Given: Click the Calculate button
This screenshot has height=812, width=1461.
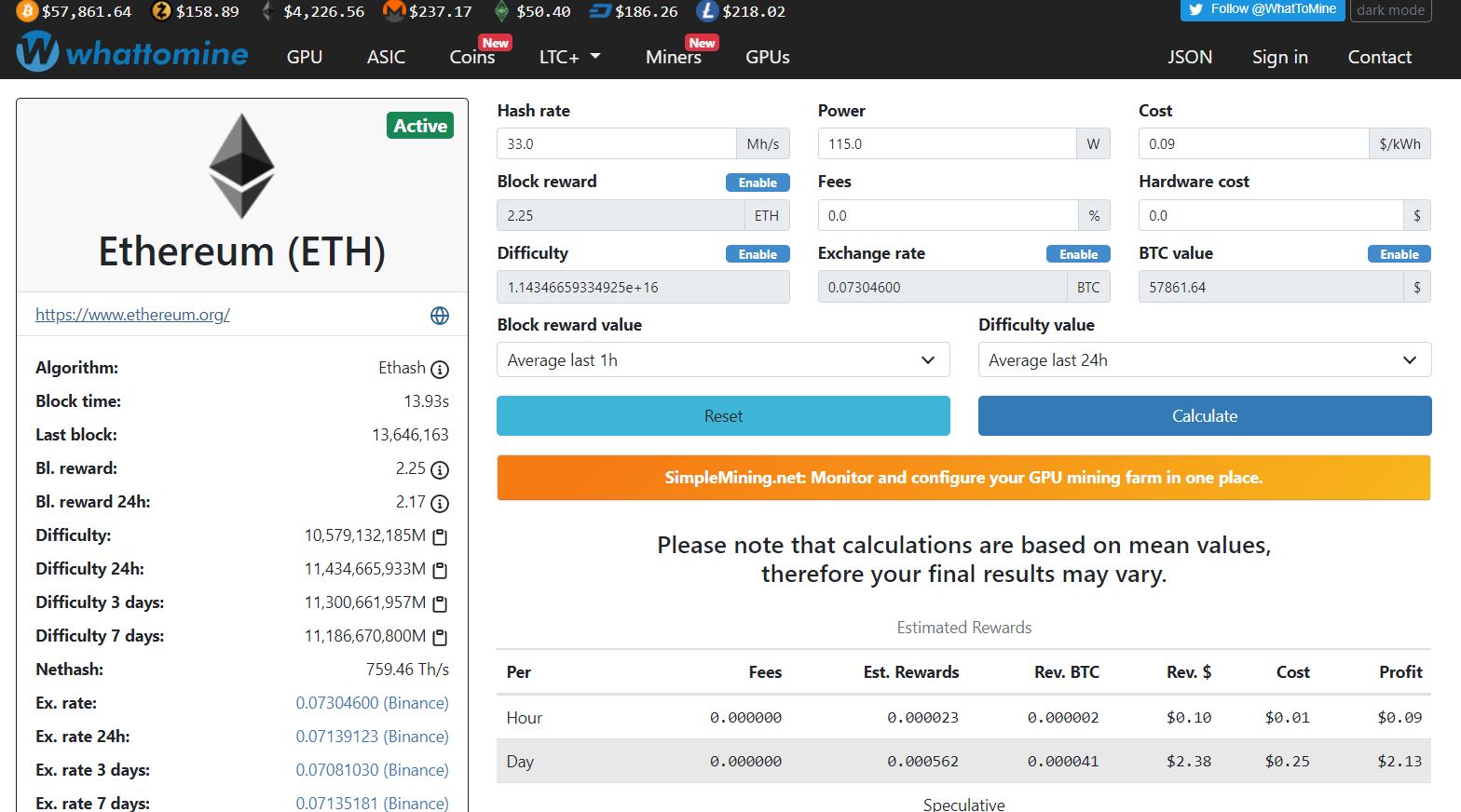Looking at the screenshot, I should [1205, 416].
